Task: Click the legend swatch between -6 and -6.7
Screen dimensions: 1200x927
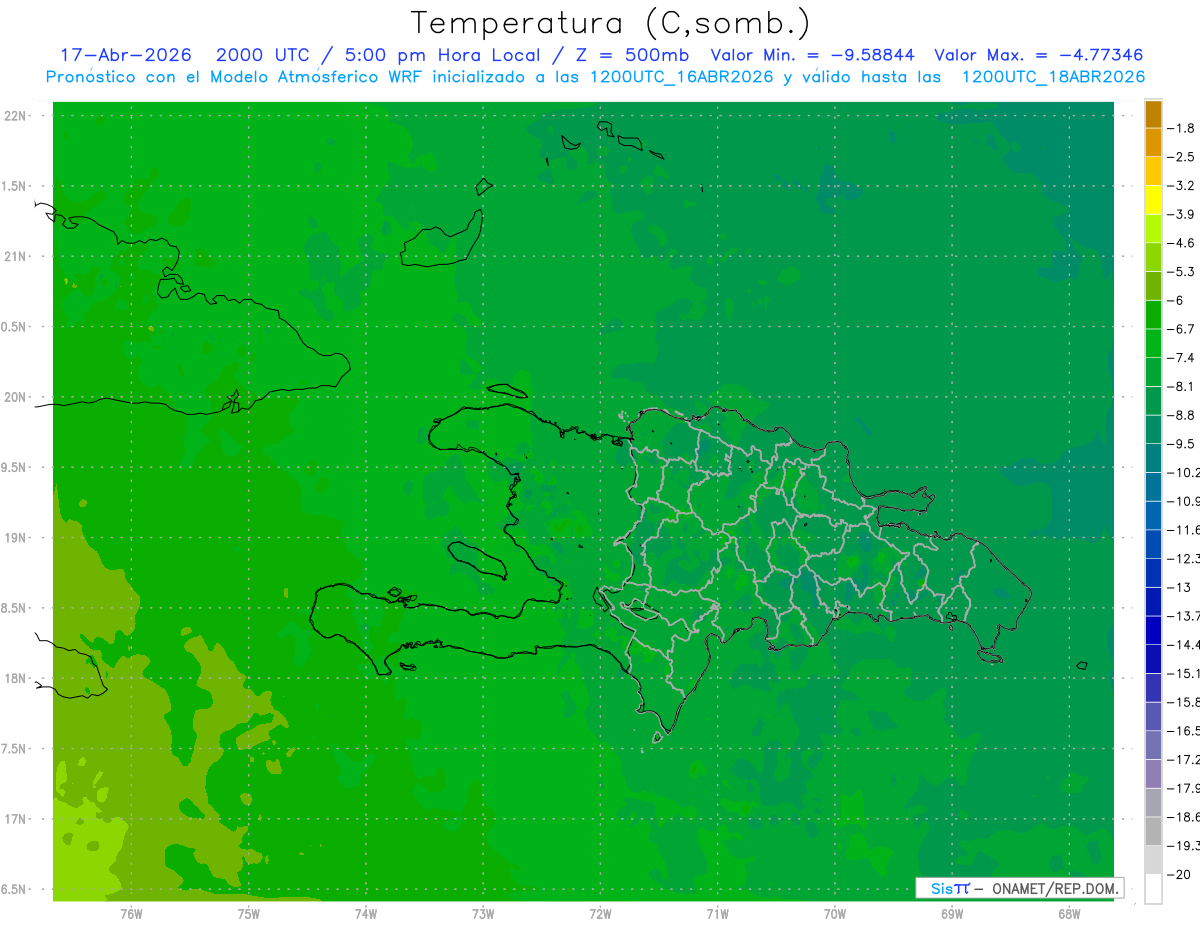Action: pyautogui.click(x=1153, y=315)
